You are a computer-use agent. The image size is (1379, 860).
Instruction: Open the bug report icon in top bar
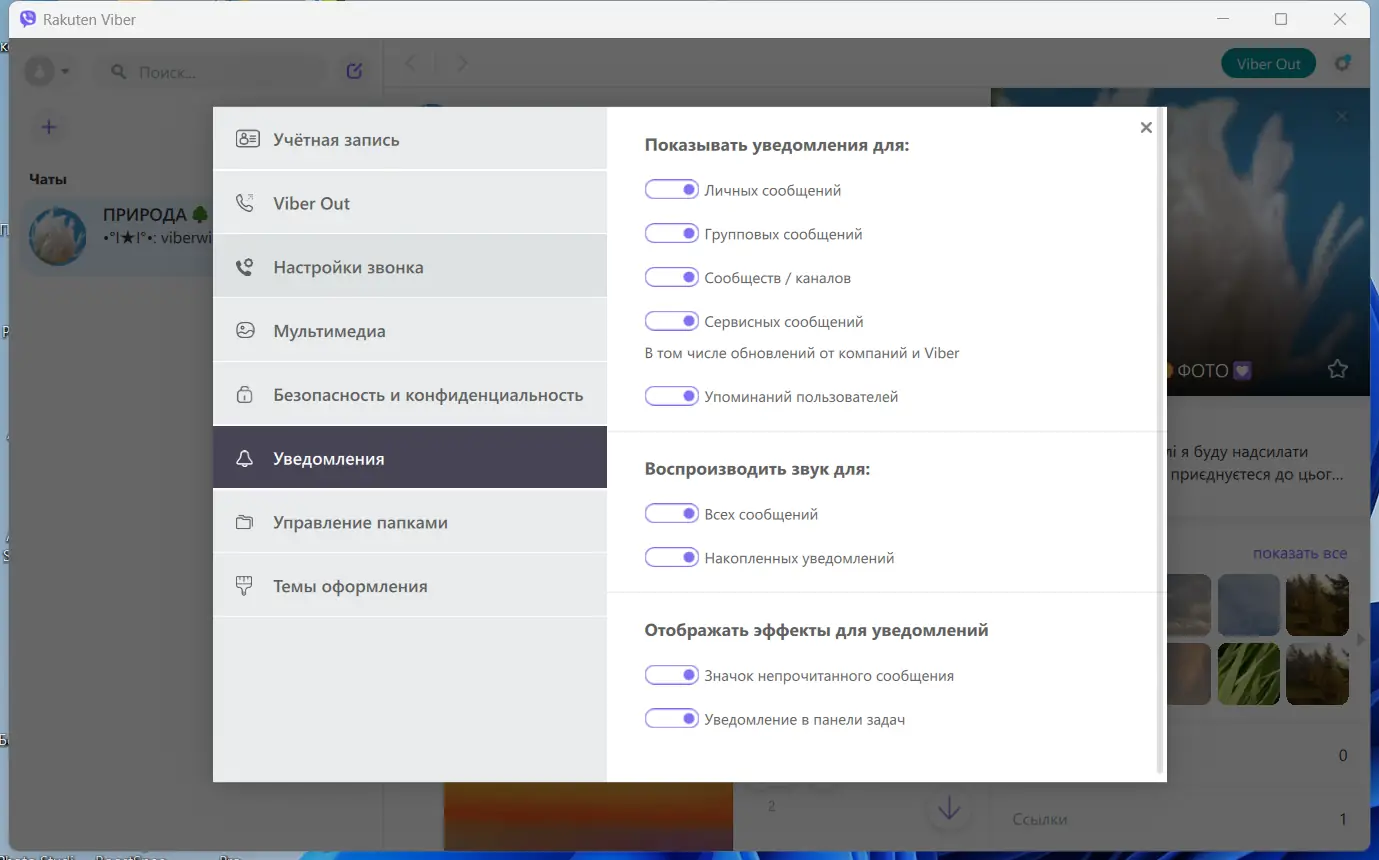tap(1343, 63)
